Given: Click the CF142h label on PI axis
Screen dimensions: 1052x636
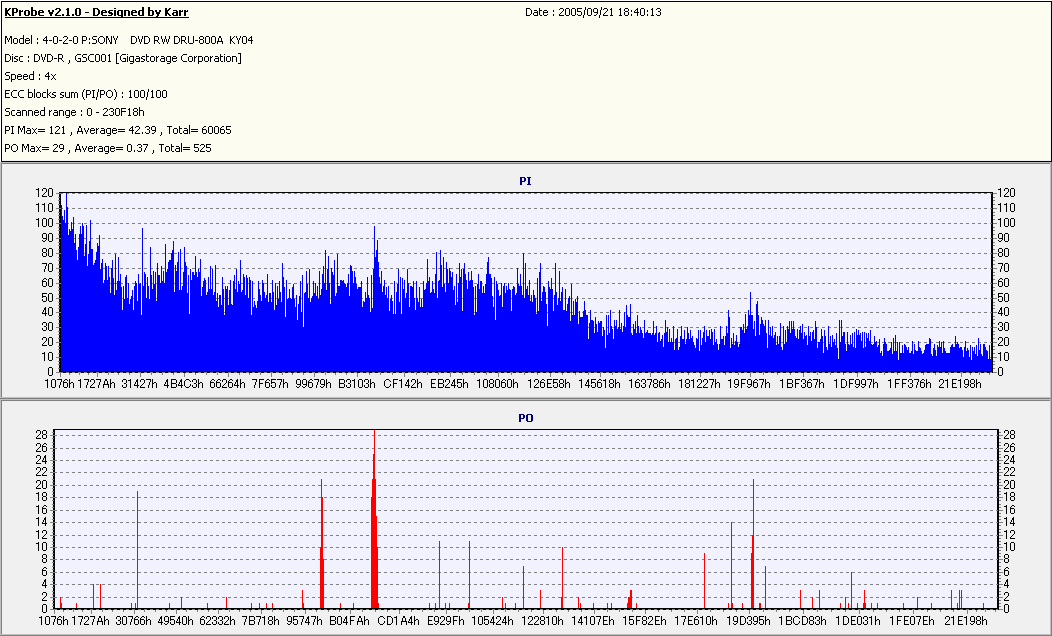Looking at the screenshot, I should click(x=403, y=384).
